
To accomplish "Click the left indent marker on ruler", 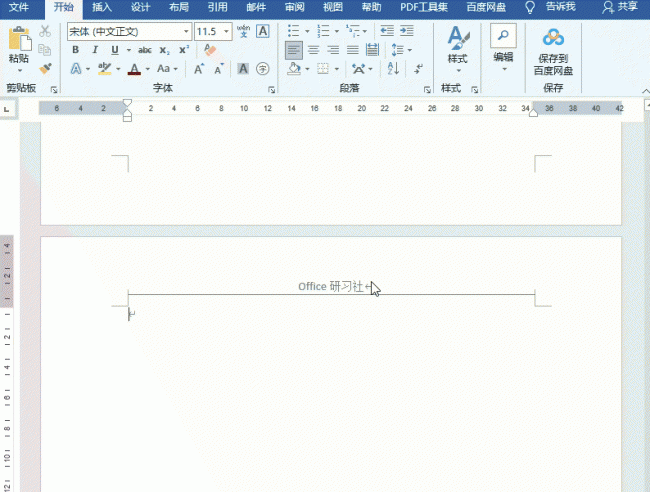I will (x=127, y=118).
